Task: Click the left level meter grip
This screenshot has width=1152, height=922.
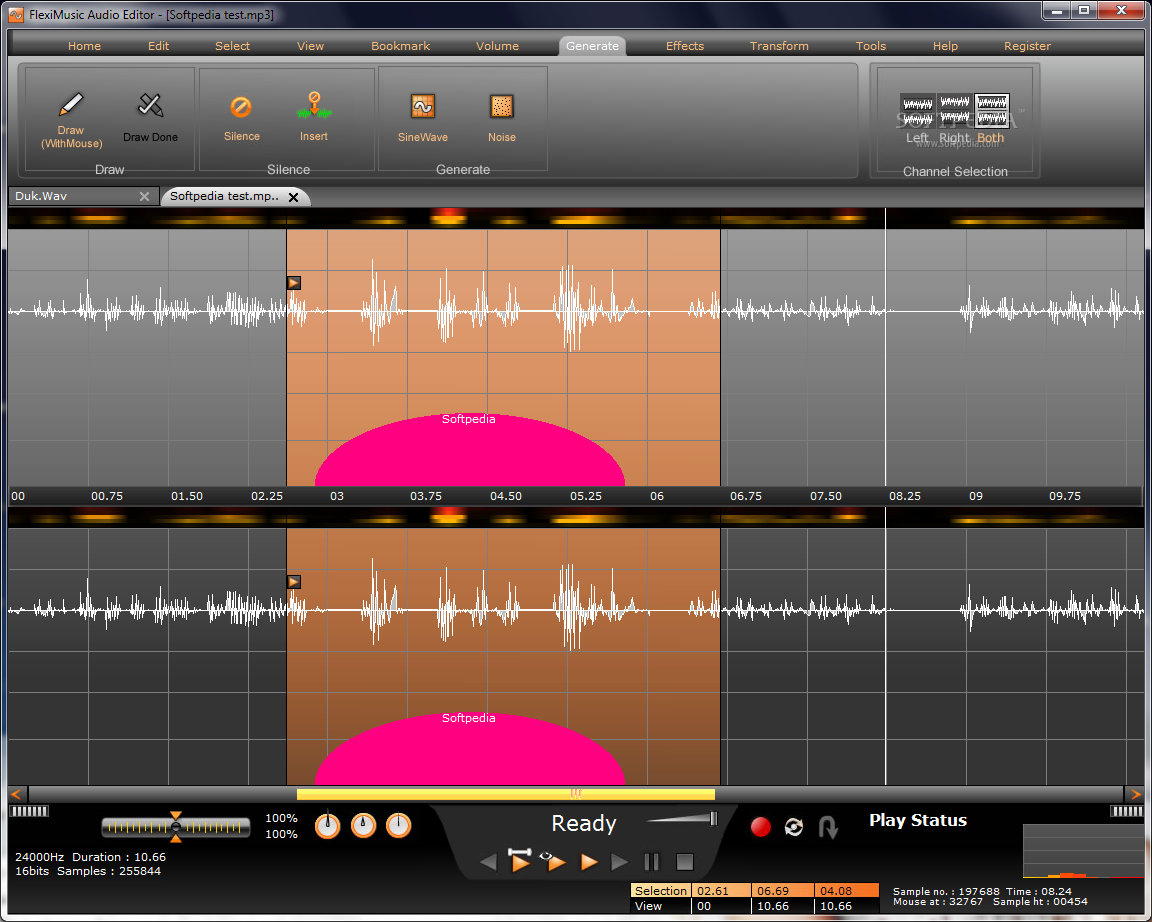Action: pos(29,811)
